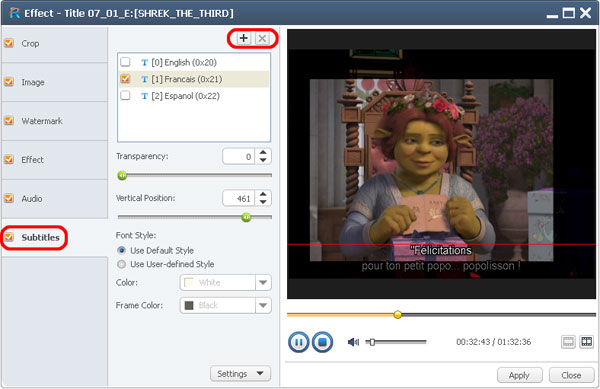The image size is (600, 389).
Task: Click the Apply button
Action: point(520,375)
